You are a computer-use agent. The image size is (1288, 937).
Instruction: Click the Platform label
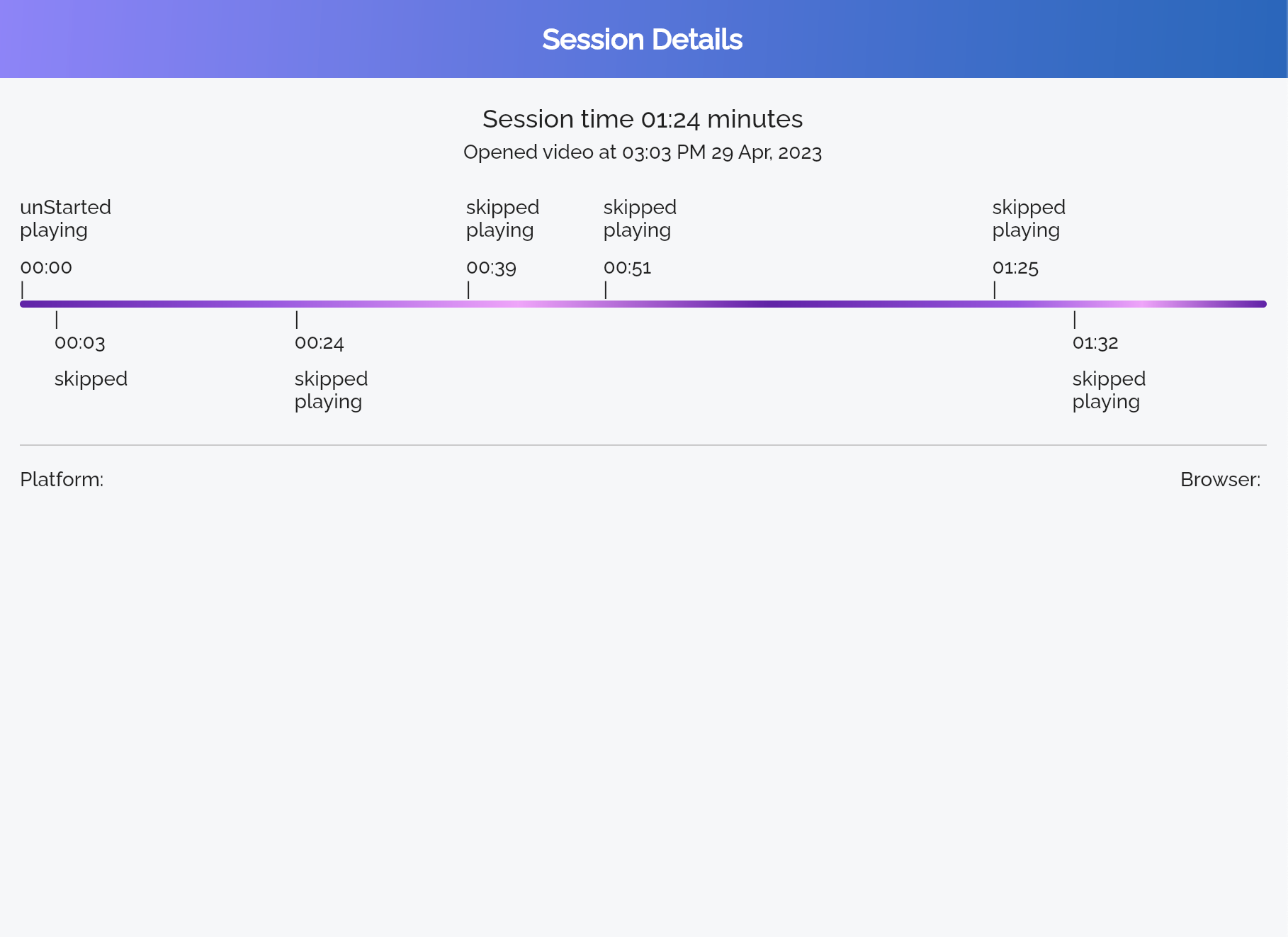[62, 479]
